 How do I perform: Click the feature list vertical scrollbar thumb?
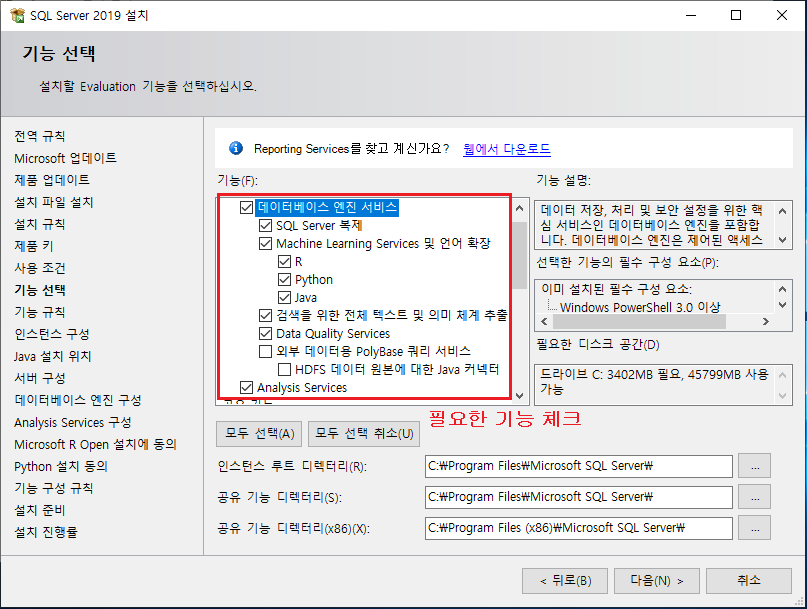coord(520,255)
